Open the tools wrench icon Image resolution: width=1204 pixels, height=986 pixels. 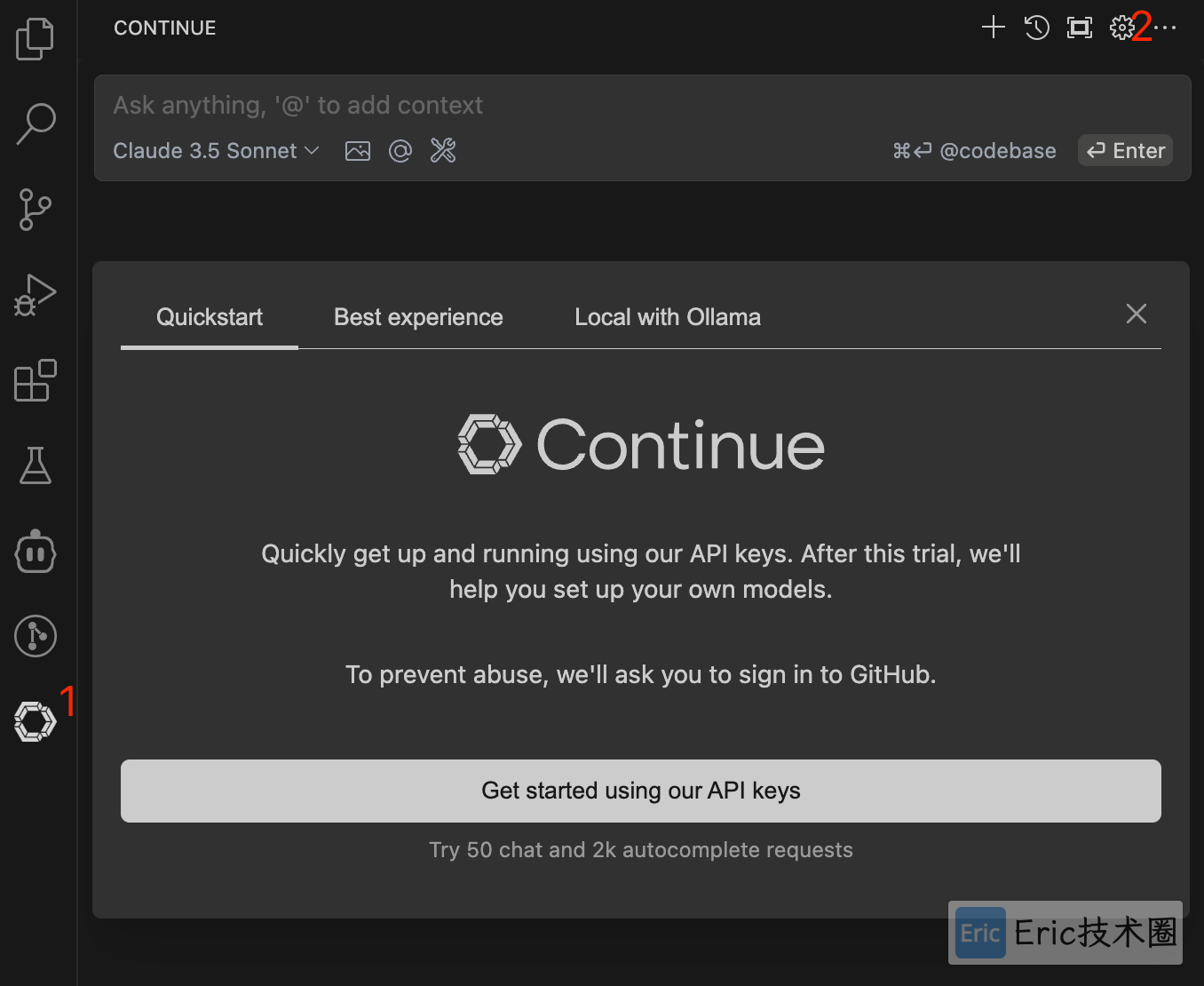[x=443, y=151]
